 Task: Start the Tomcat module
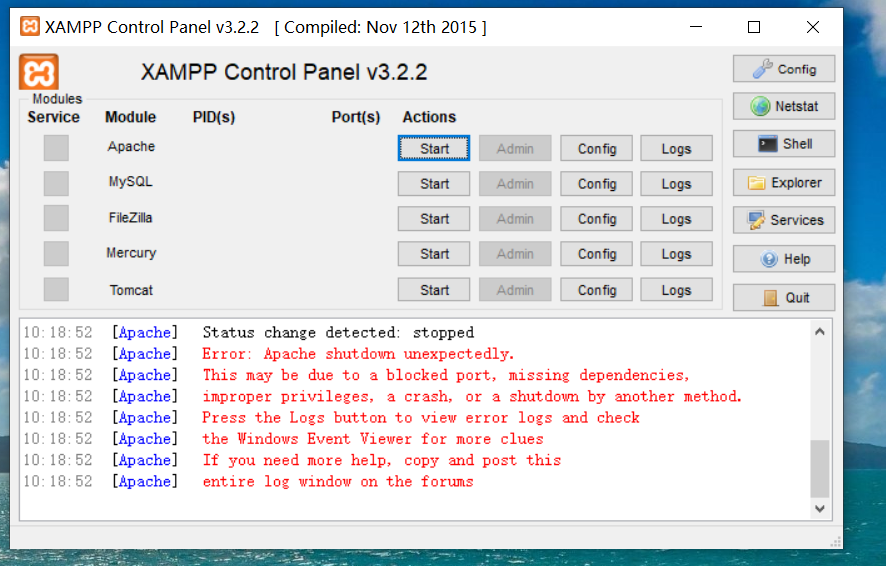(434, 289)
